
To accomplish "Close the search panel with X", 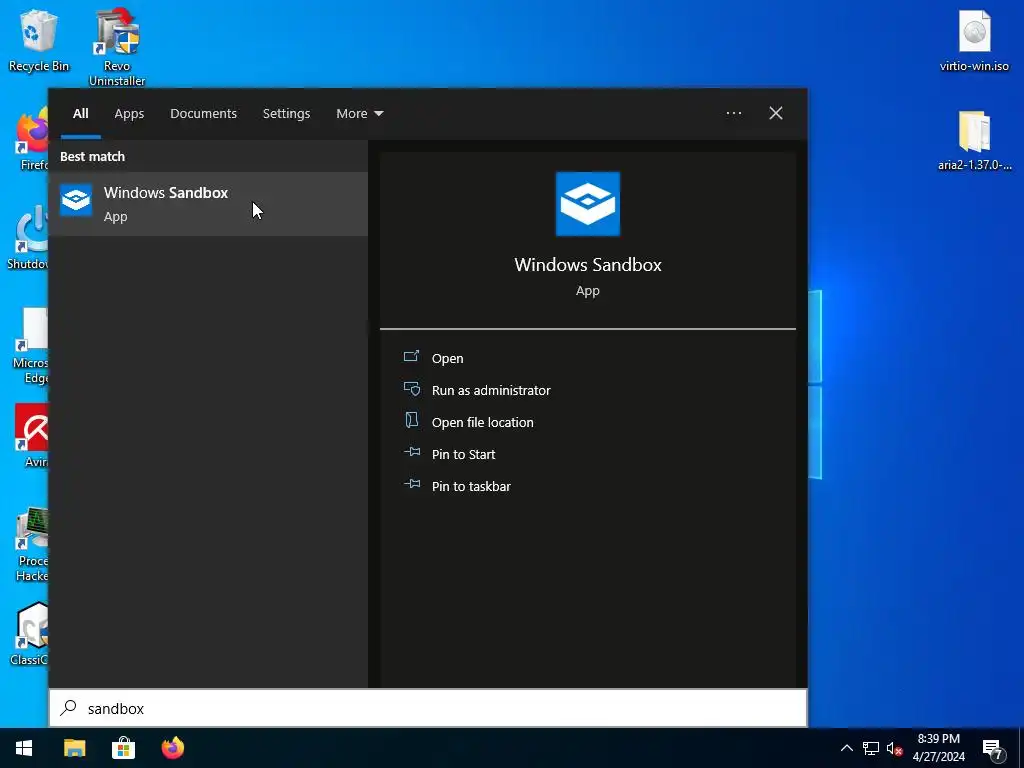I will coord(775,114).
